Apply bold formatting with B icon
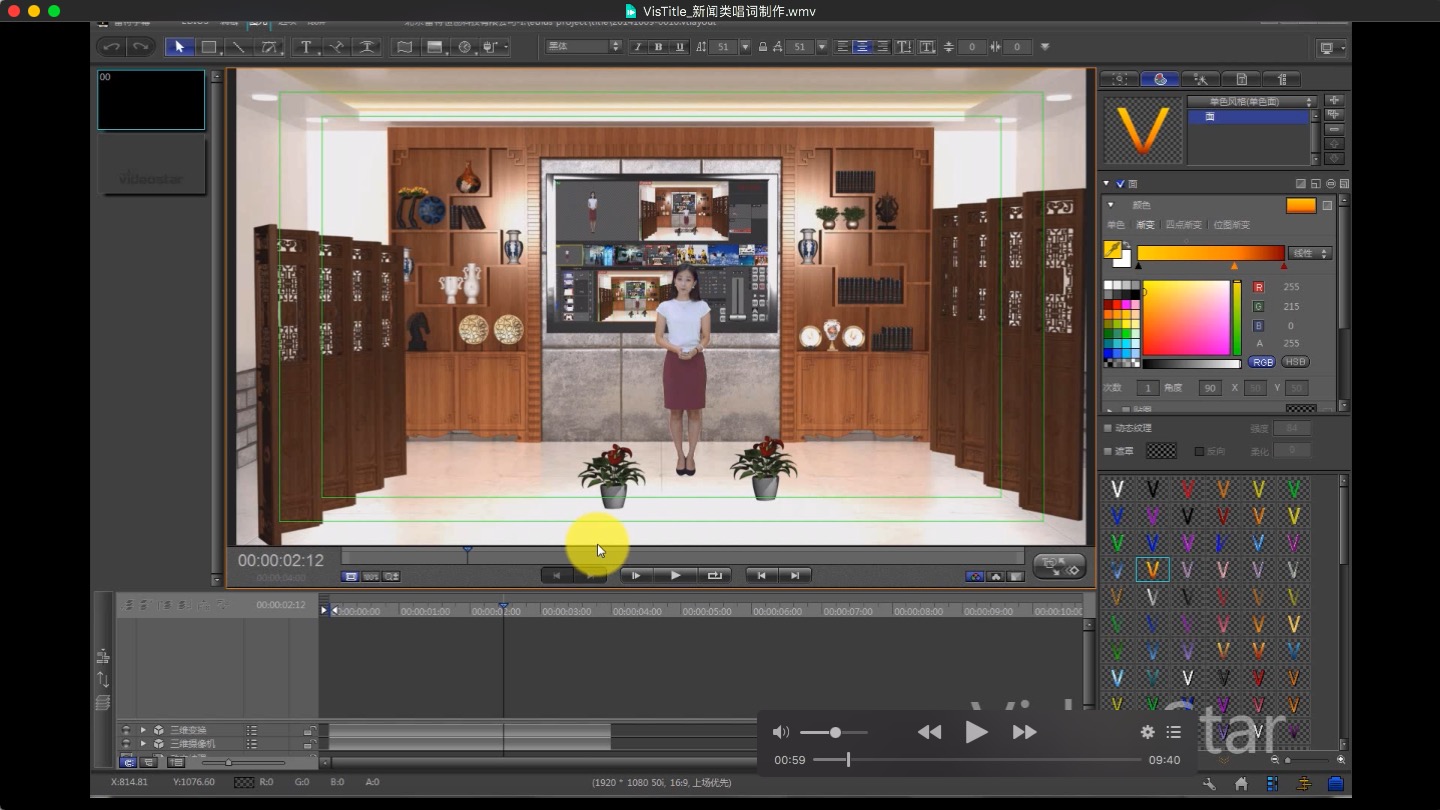The image size is (1440, 810). click(658, 47)
